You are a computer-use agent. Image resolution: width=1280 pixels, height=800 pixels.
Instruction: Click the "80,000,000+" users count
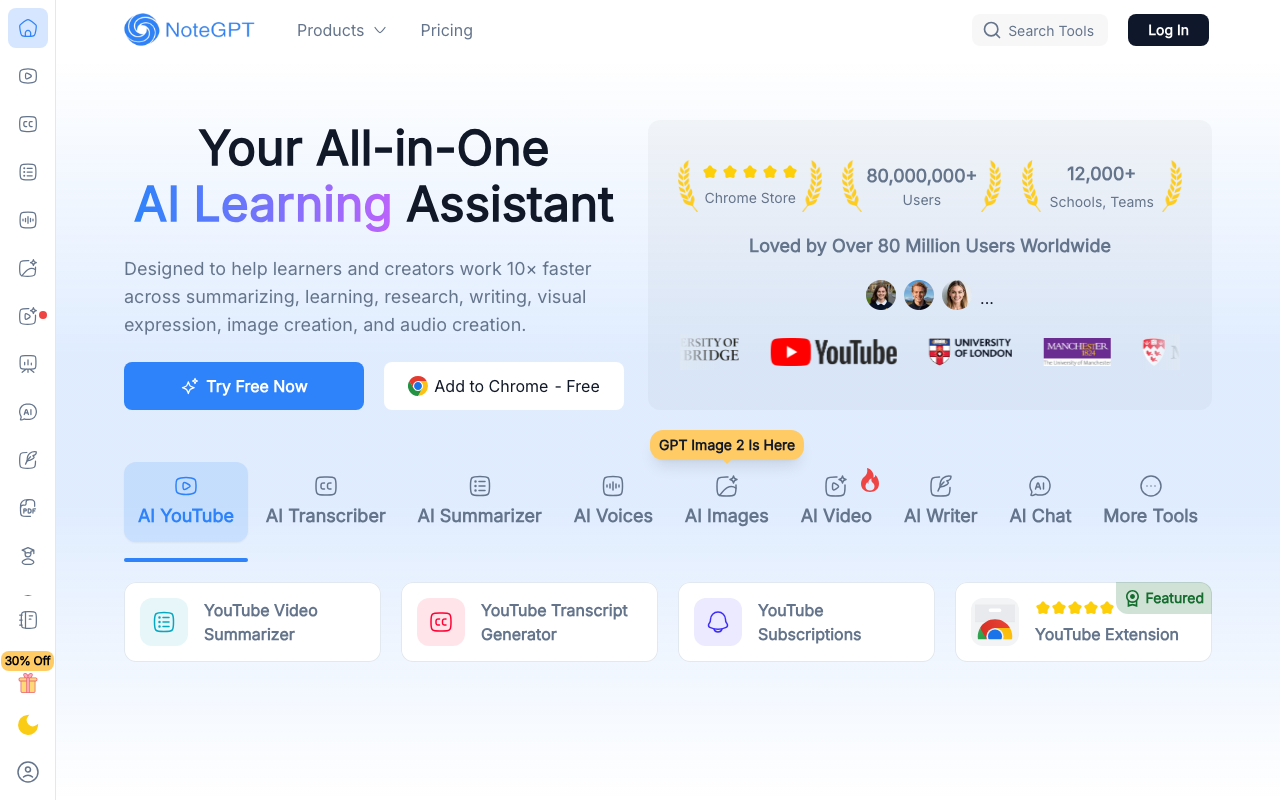921,176
